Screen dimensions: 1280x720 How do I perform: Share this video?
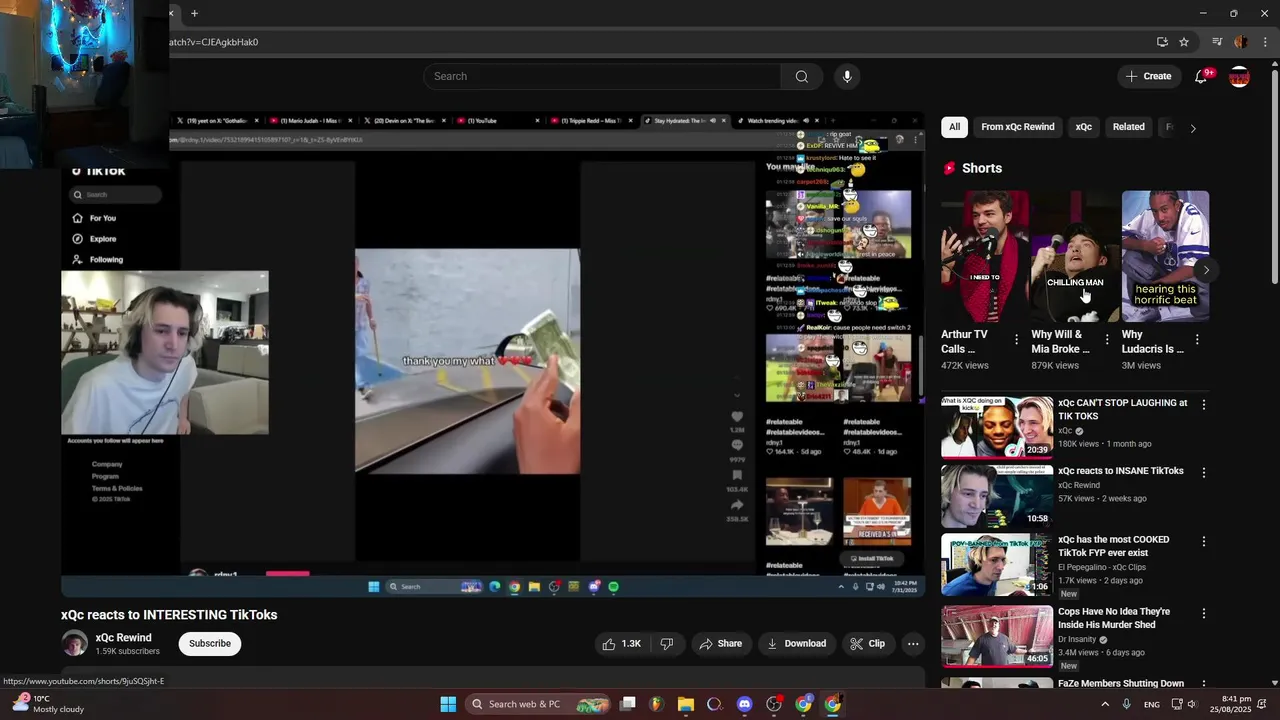pyautogui.click(x=720, y=644)
